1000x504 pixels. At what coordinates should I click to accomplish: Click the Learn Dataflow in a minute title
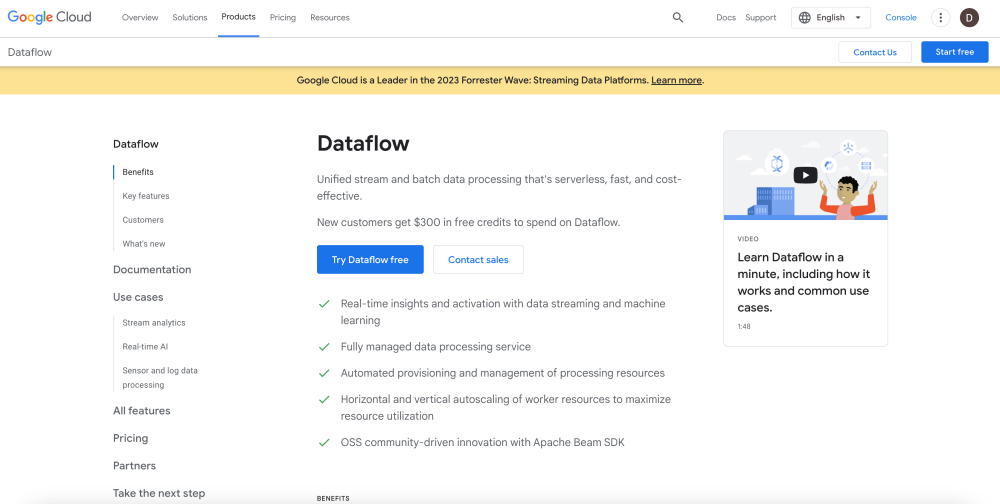804,282
